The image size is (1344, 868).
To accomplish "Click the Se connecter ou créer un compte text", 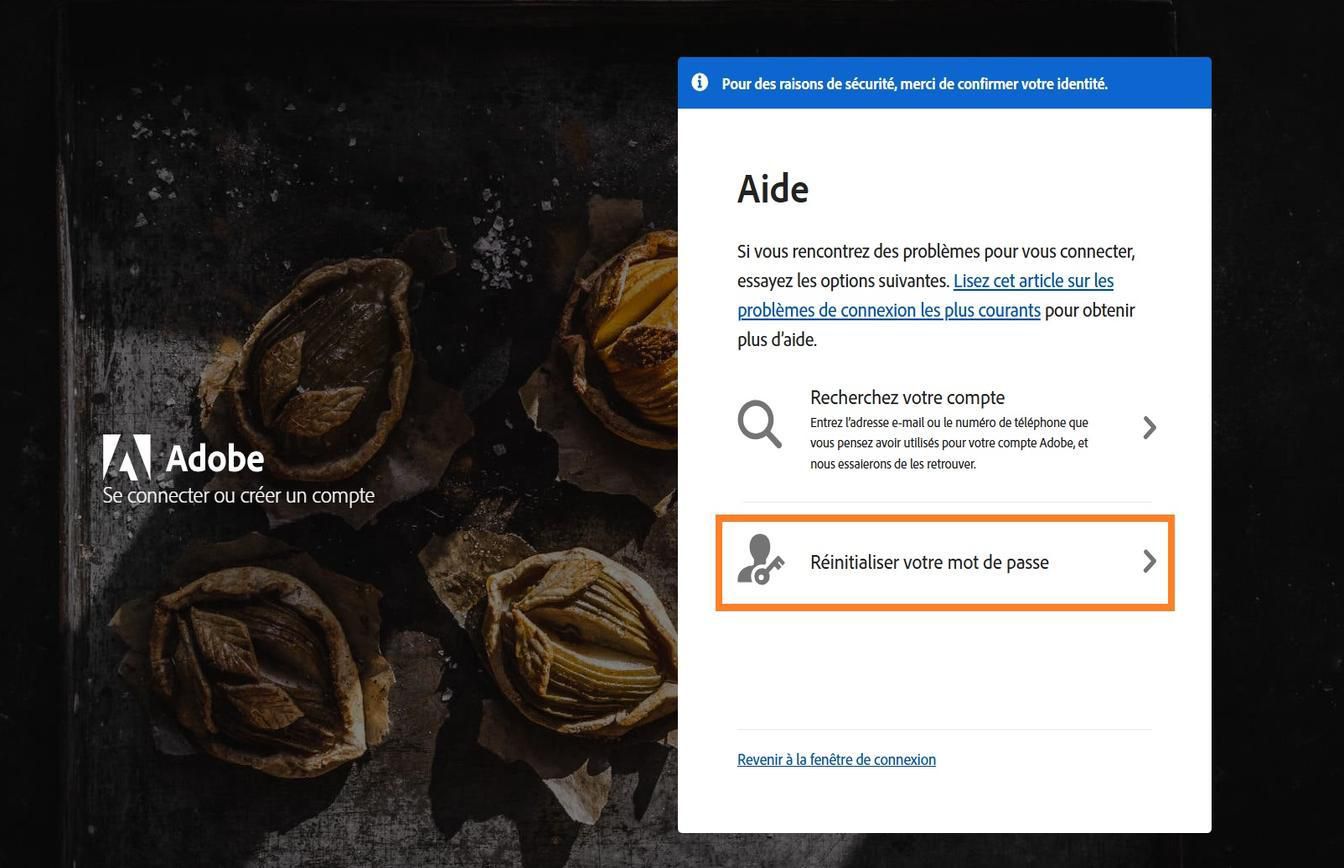I will tap(239, 494).
